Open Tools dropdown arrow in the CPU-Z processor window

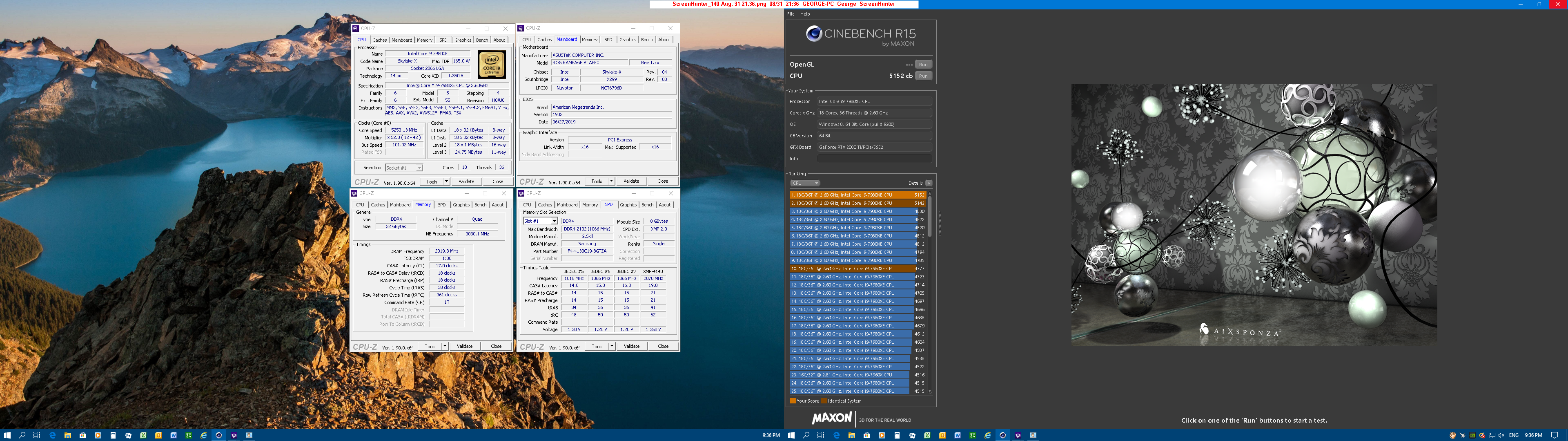coord(446,181)
